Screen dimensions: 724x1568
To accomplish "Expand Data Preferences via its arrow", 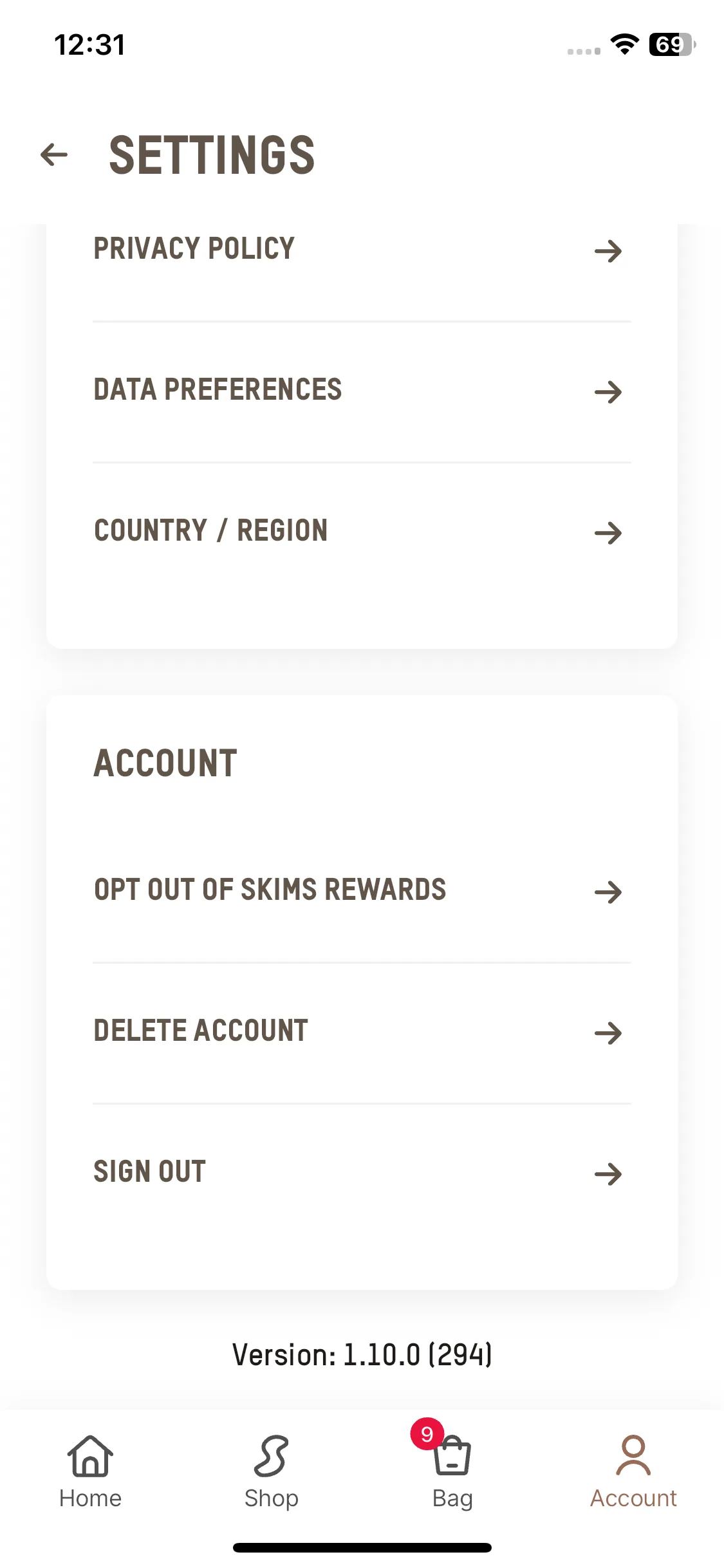I will 608,392.
